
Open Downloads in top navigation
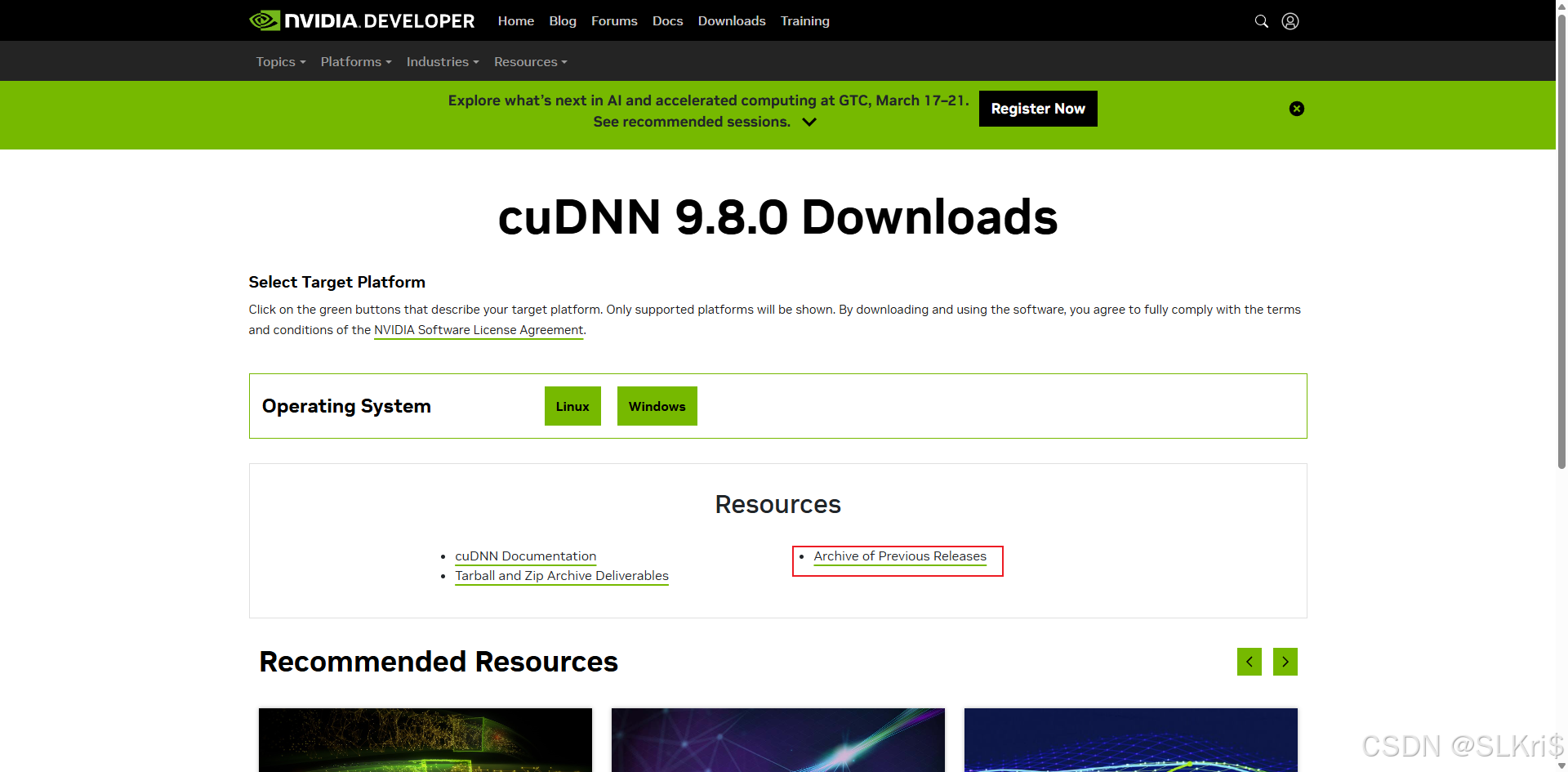coord(732,21)
